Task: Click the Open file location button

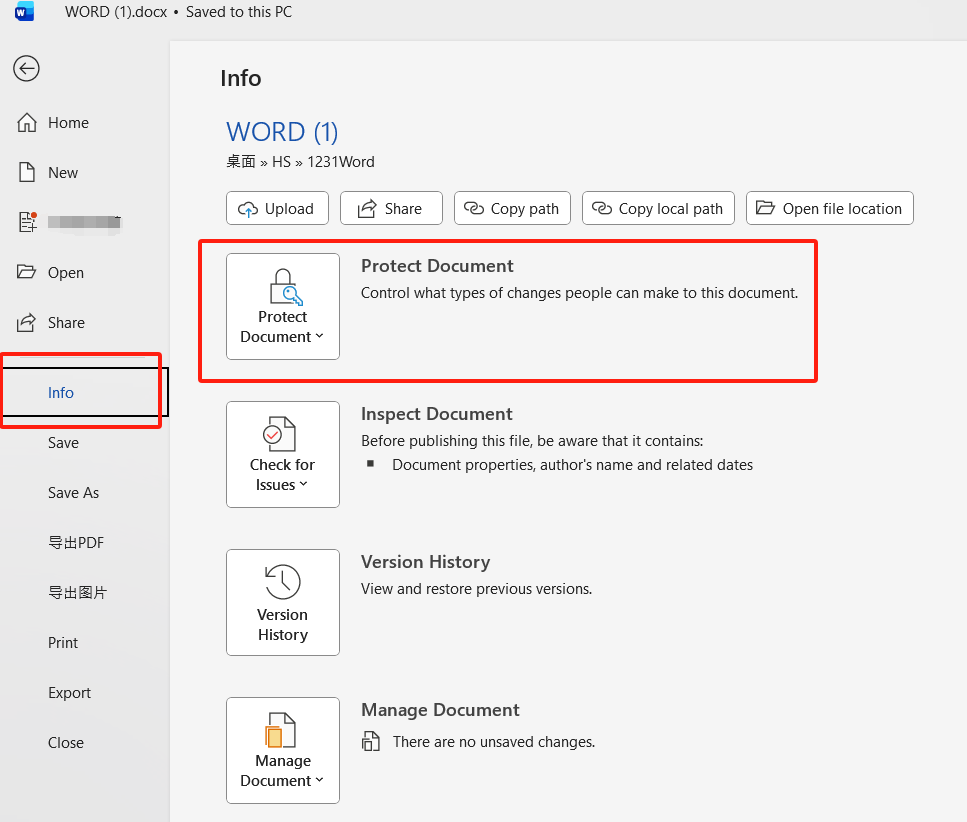Action: tap(829, 208)
